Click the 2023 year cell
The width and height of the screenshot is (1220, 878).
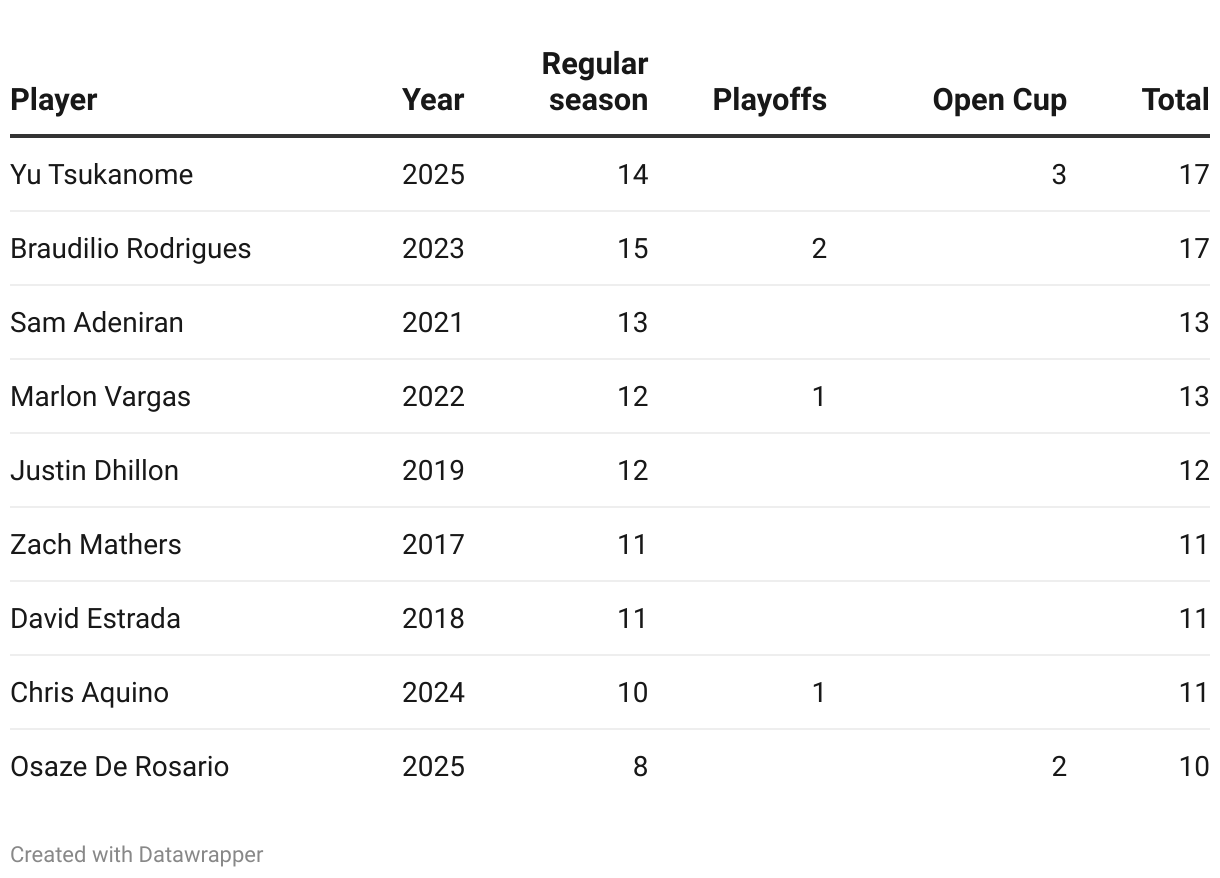click(433, 248)
